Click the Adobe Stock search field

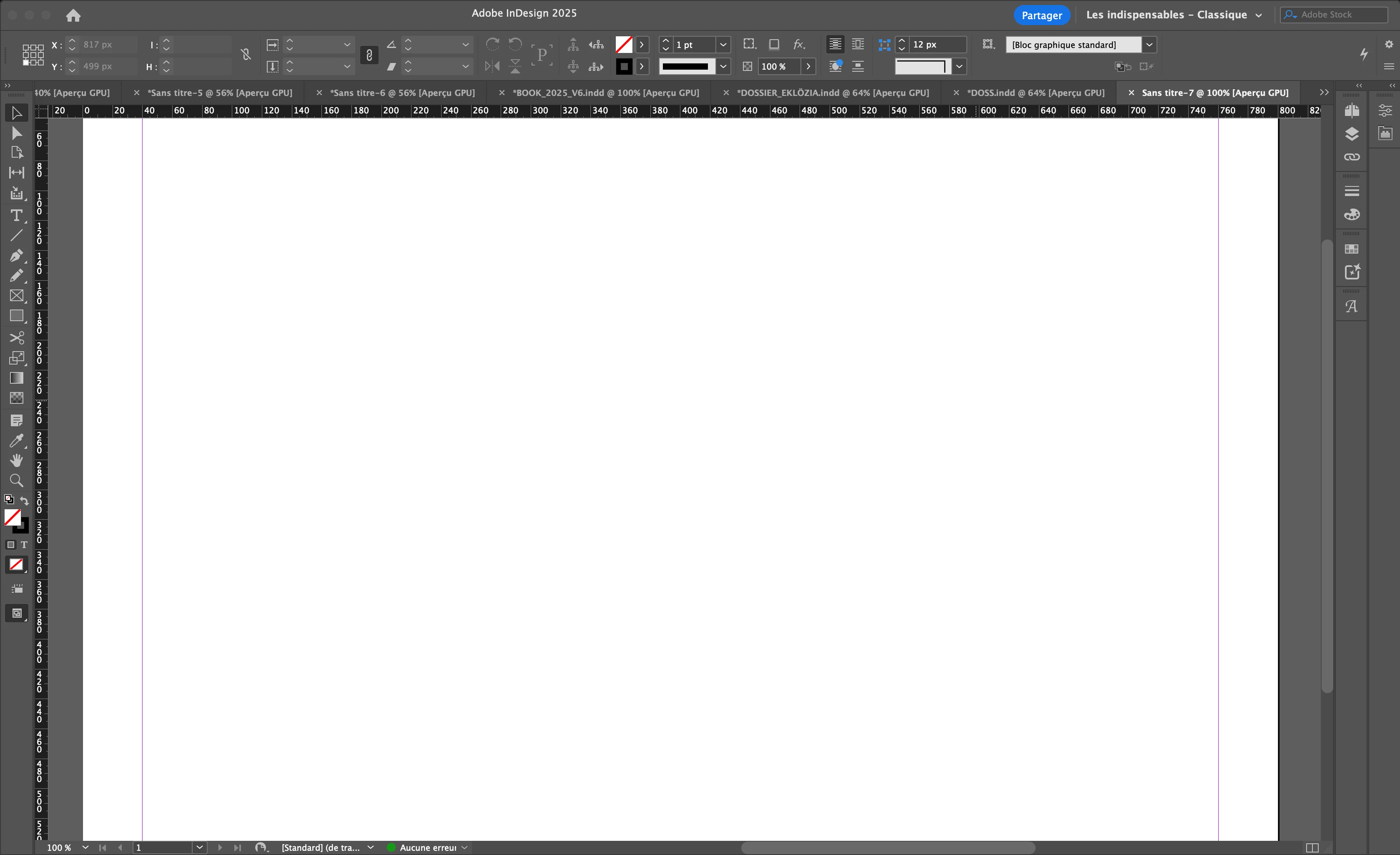click(x=1338, y=15)
